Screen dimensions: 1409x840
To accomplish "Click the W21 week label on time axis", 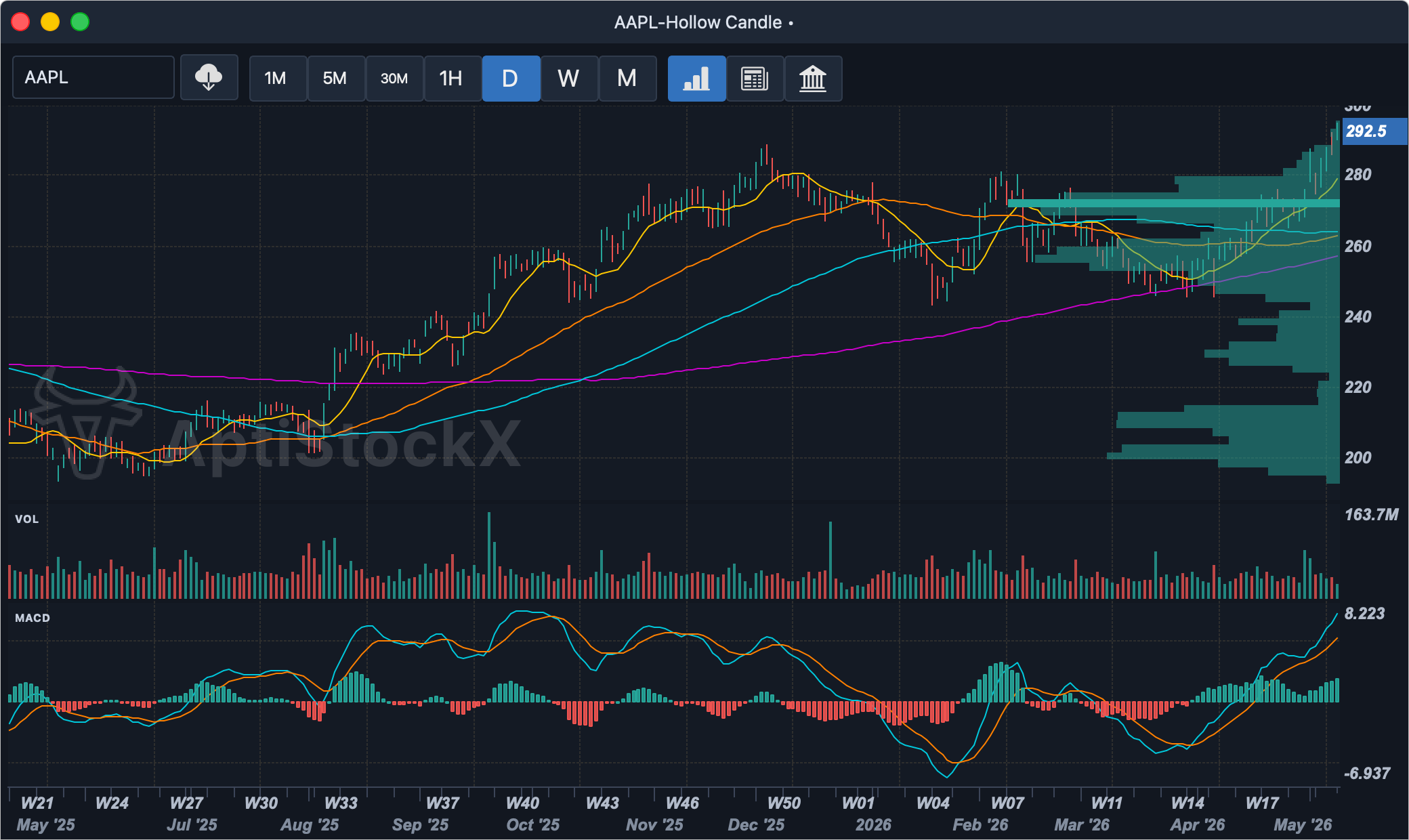I will (37, 803).
